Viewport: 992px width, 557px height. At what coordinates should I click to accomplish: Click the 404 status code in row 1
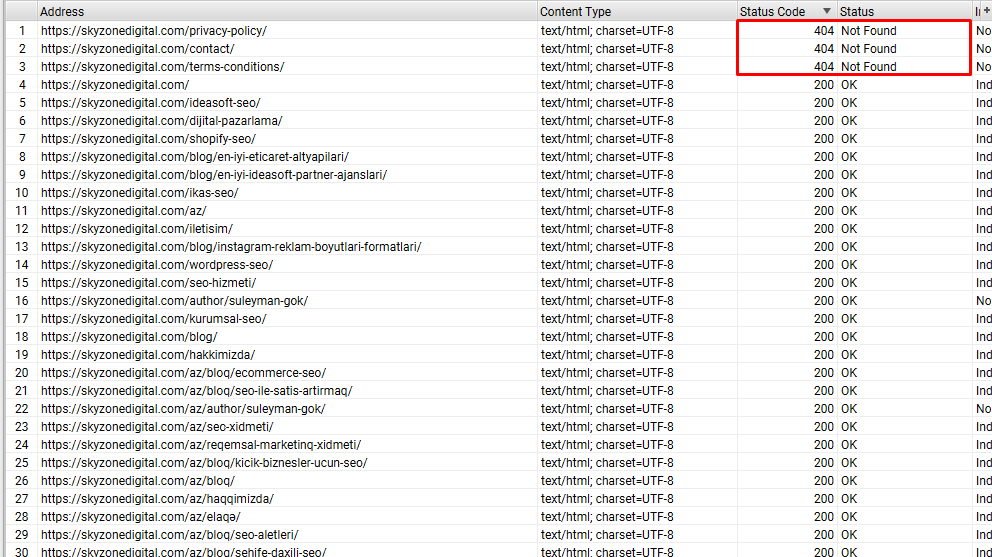(x=823, y=31)
